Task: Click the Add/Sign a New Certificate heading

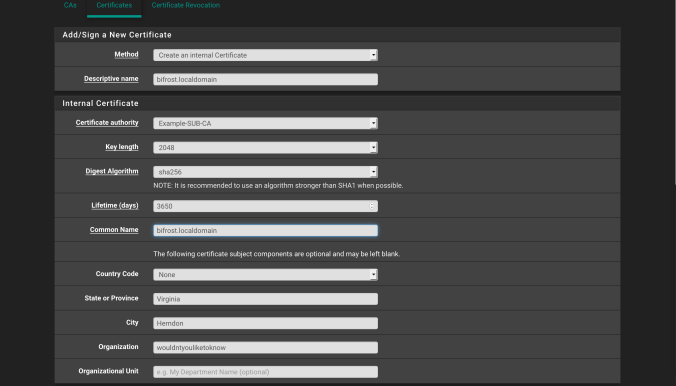Action: coord(117,35)
